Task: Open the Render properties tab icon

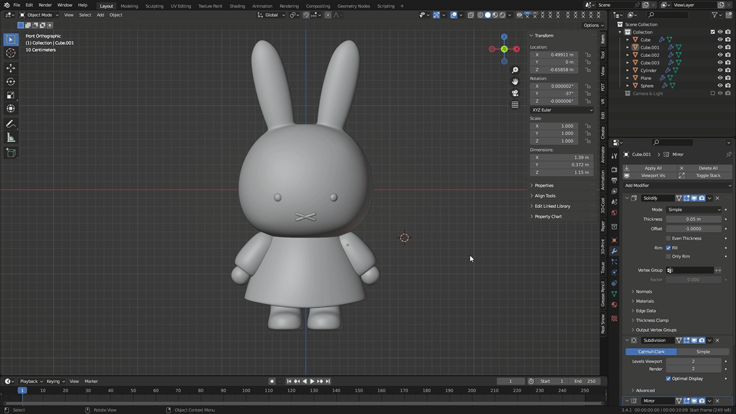Action: (614, 169)
